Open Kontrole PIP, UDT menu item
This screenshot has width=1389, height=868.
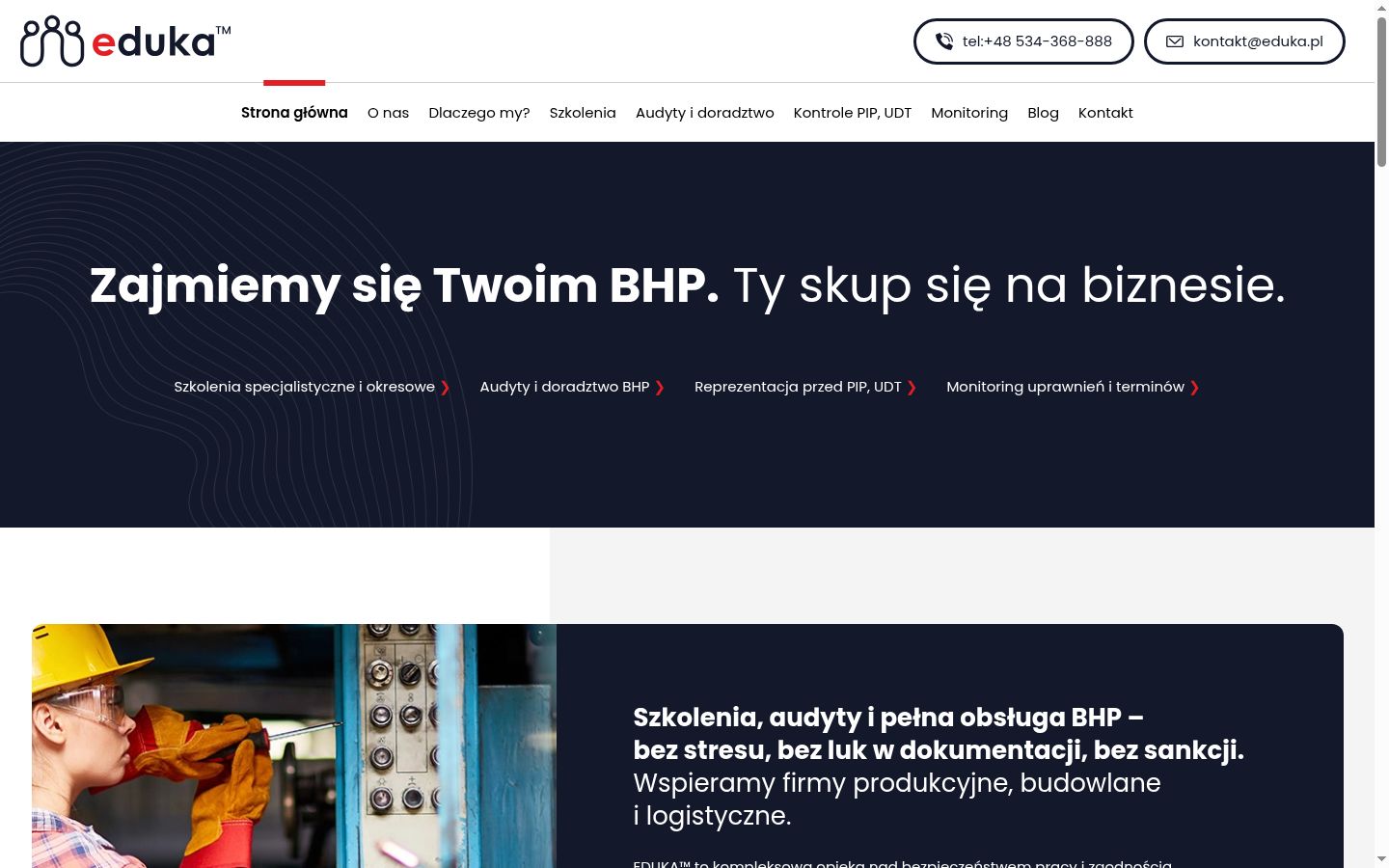coord(853,113)
